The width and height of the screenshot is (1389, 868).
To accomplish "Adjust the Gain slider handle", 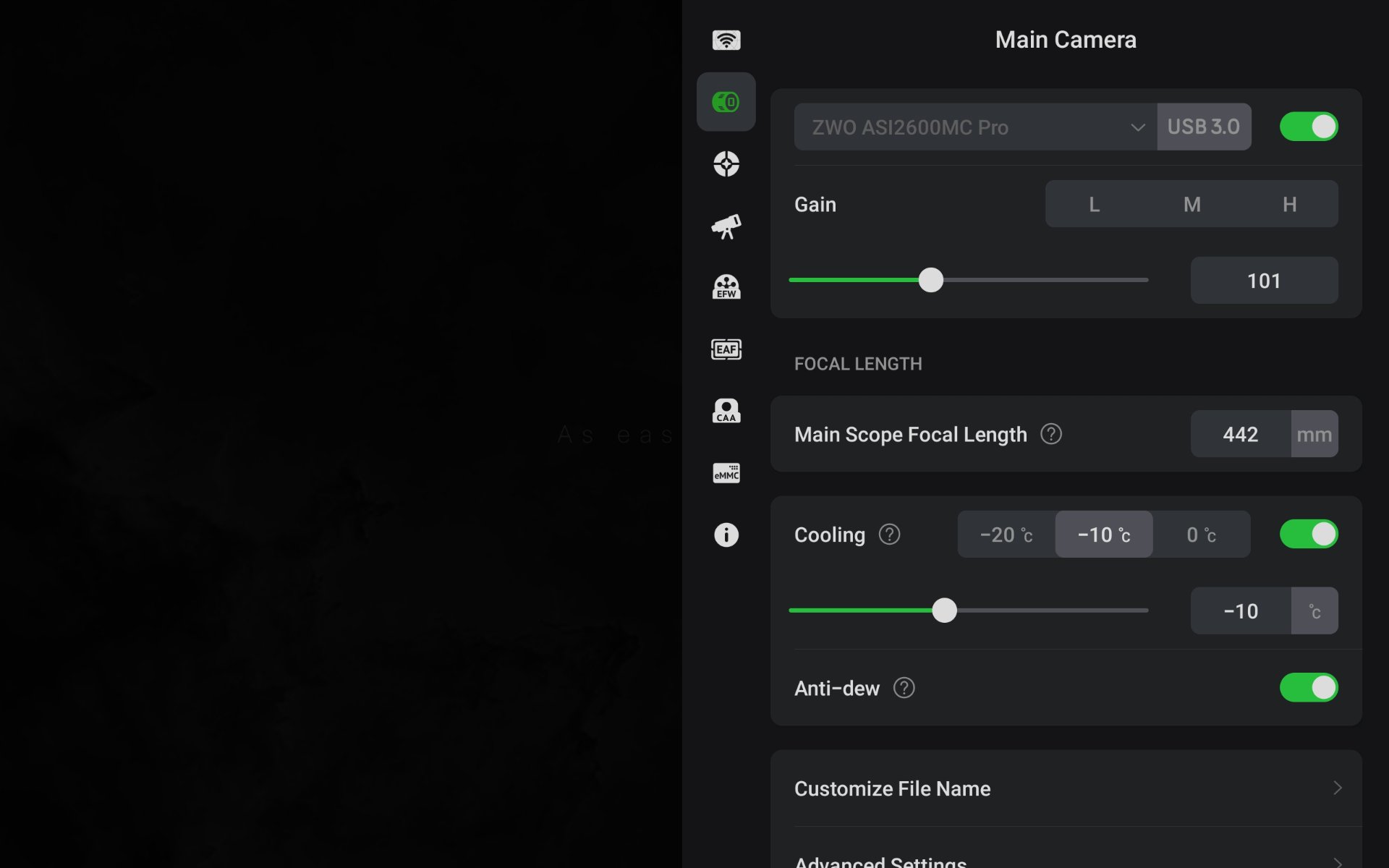I will coord(931,280).
